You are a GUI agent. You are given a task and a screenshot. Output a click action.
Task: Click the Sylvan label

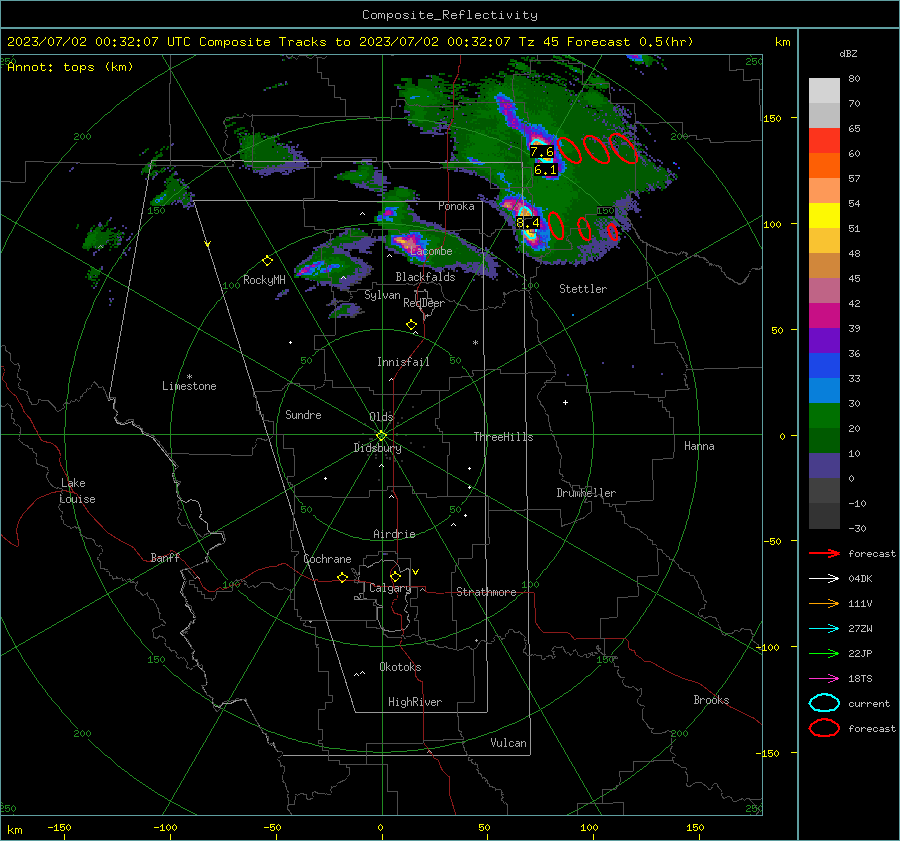click(x=382, y=295)
